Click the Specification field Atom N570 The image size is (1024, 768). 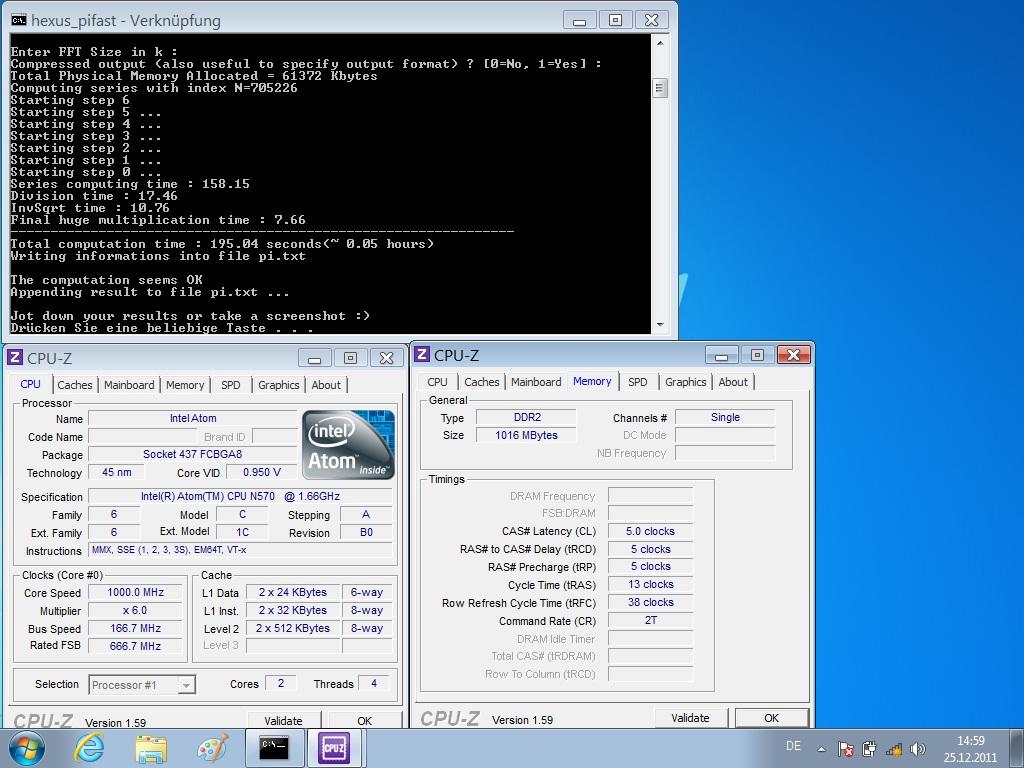coord(240,496)
